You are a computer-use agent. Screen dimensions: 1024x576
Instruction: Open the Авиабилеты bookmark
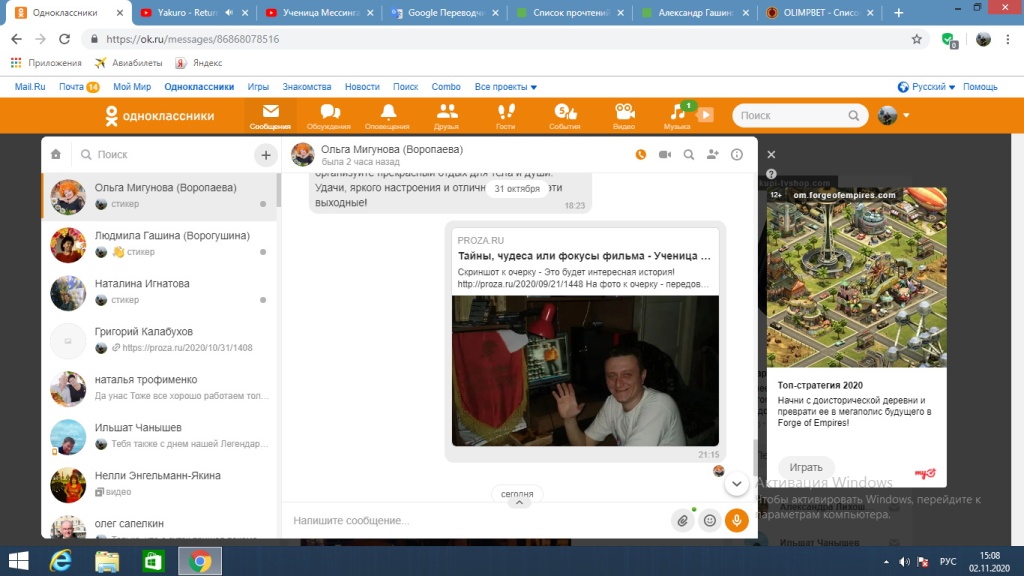[128, 63]
